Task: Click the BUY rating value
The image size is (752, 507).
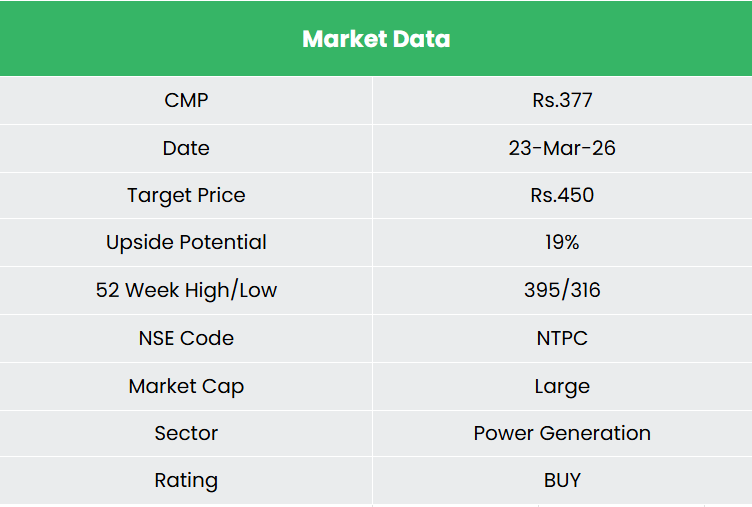Action: click(562, 480)
